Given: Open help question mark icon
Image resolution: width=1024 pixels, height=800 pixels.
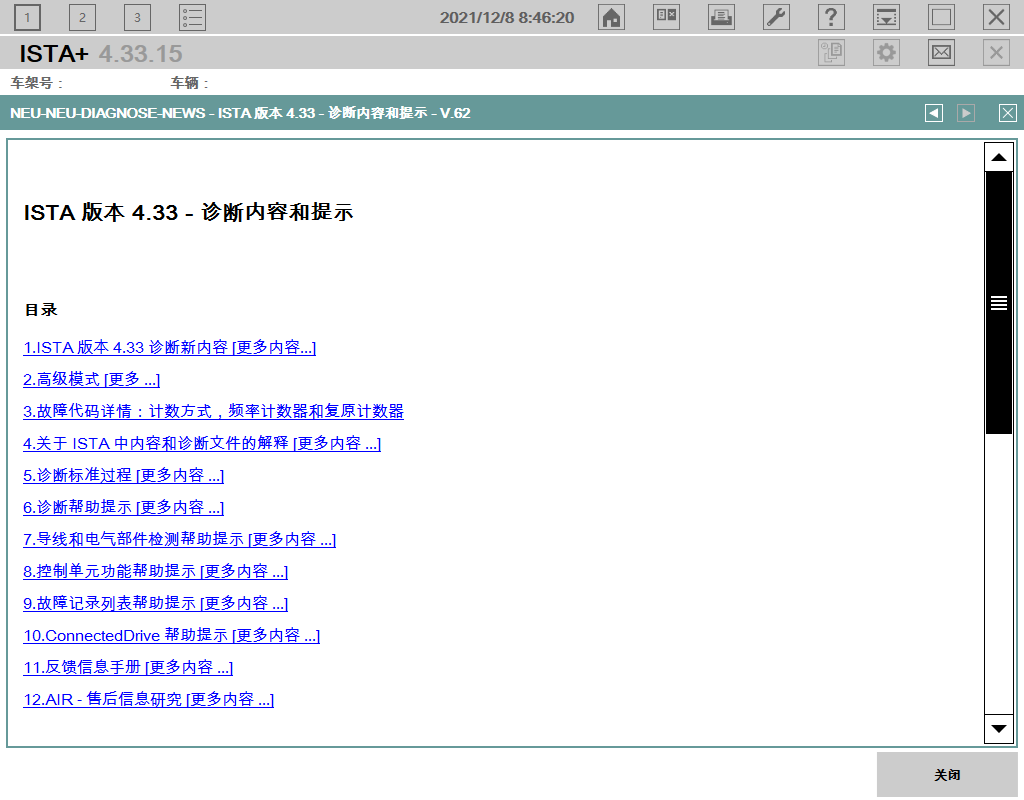Looking at the screenshot, I should tap(831, 18).
